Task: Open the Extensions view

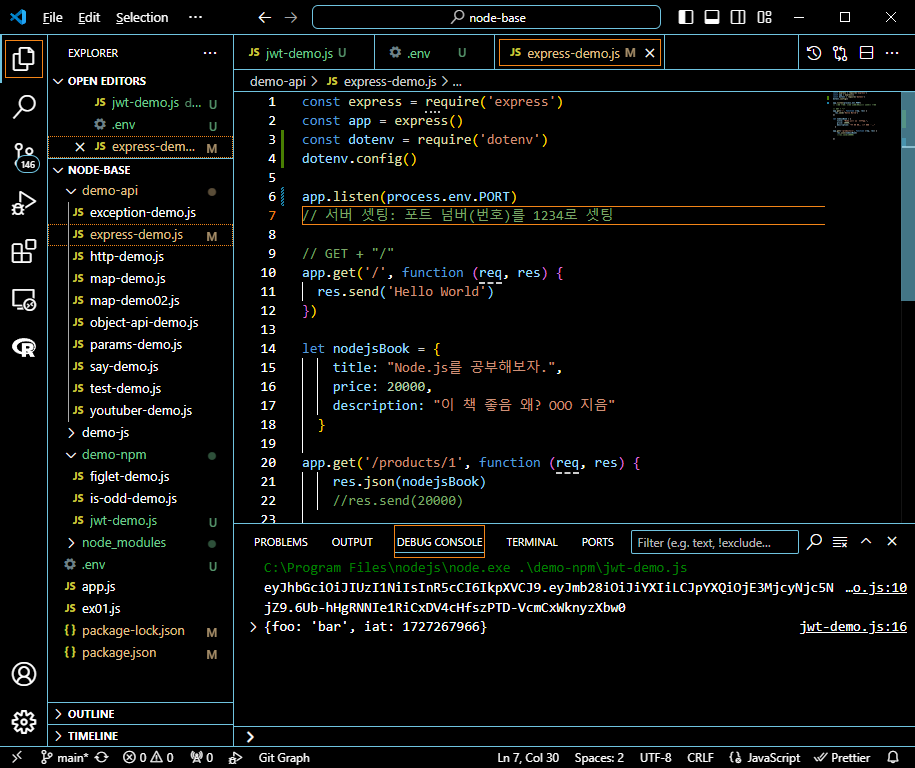Action: [x=24, y=252]
